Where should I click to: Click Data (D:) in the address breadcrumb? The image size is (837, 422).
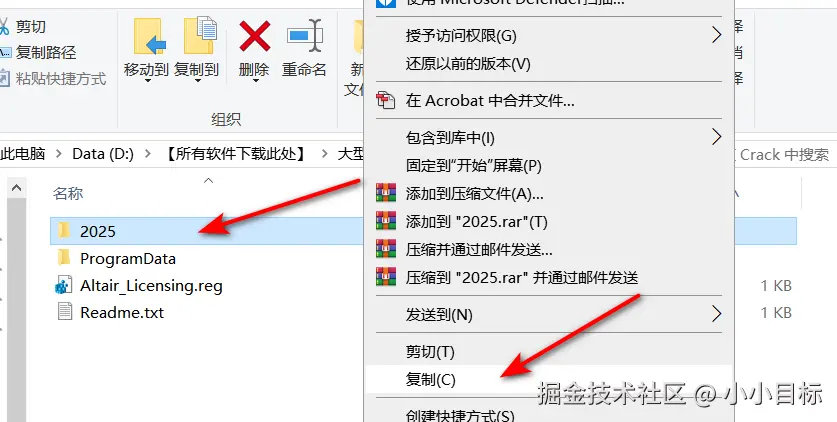pos(103,154)
